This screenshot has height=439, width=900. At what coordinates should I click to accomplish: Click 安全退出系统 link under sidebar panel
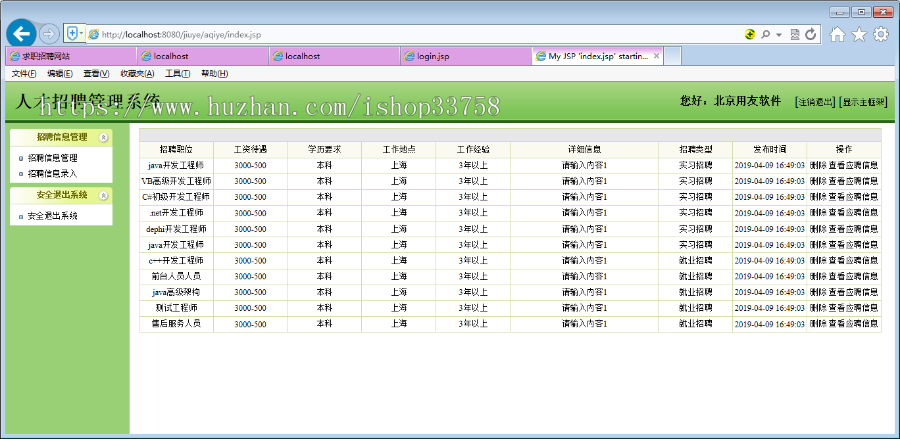pyautogui.click(x=52, y=216)
